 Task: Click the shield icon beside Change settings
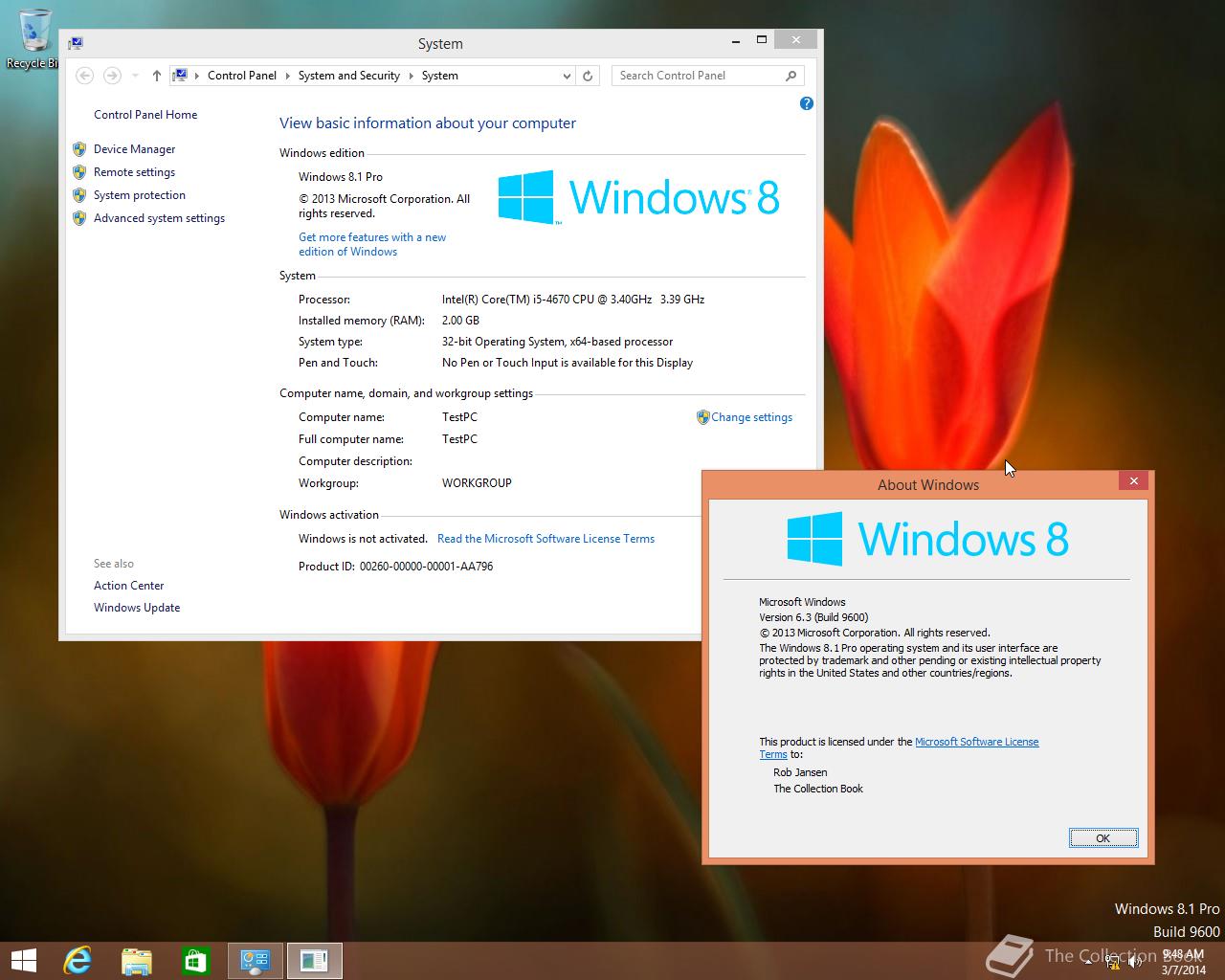pyautogui.click(x=702, y=417)
